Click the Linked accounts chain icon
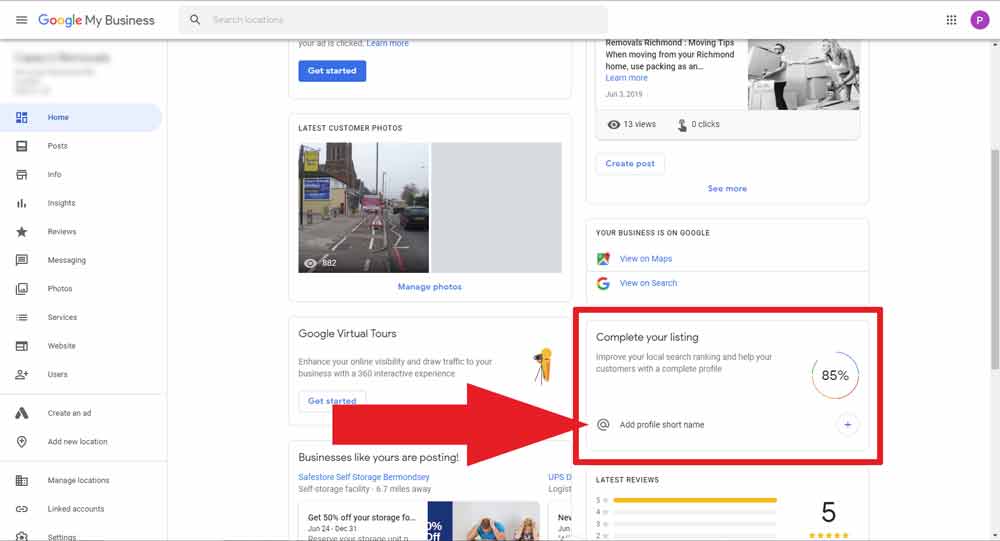 [x=22, y=509]
